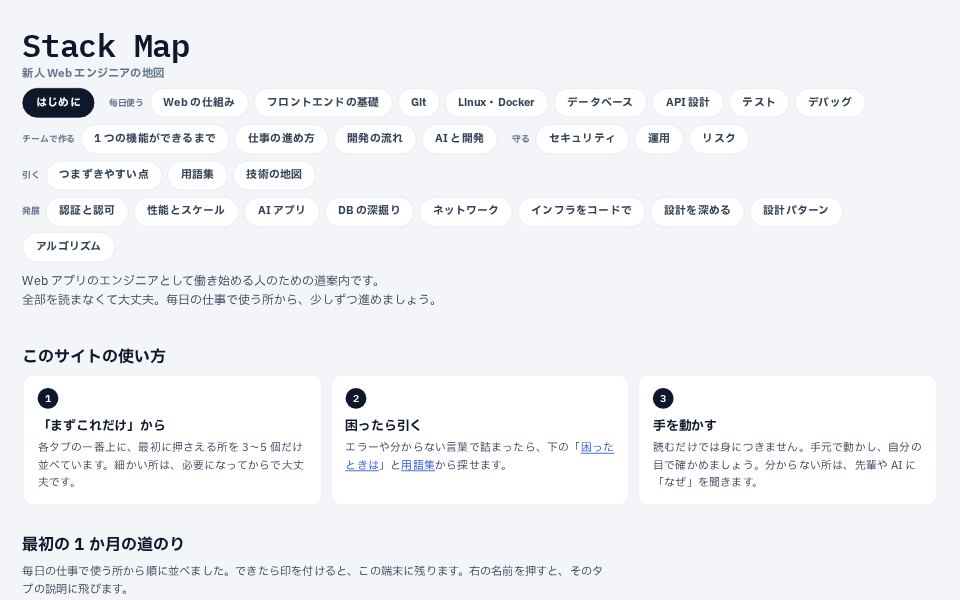Open DB の深掘り tab

[369, 211]
